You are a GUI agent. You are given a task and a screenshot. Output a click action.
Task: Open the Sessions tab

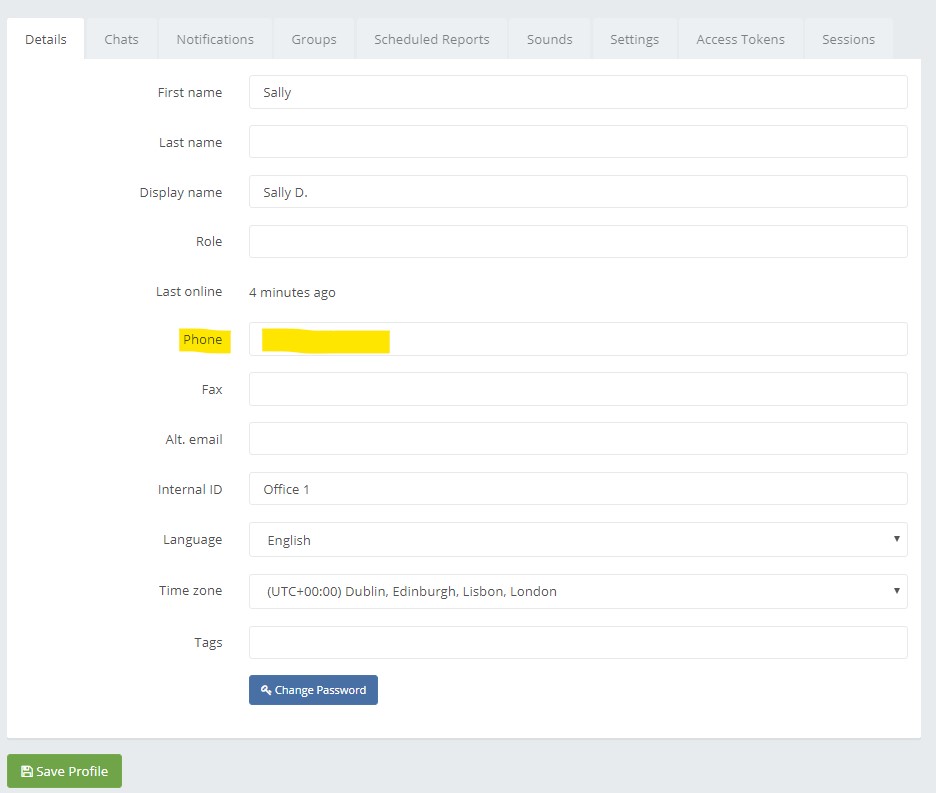point(848,39)
